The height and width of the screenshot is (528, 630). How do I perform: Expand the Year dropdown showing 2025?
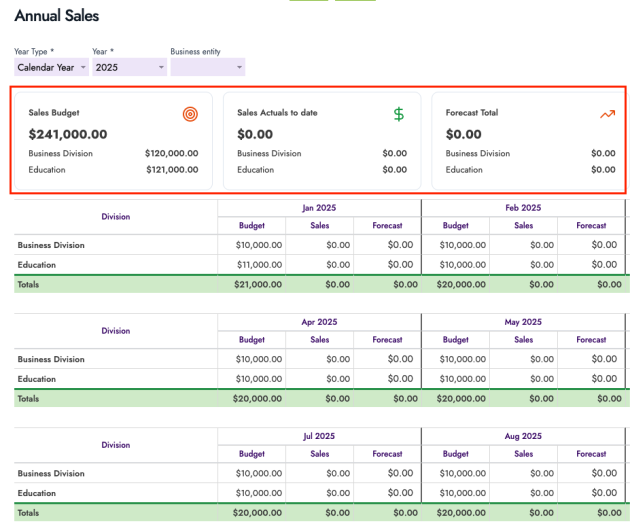pyautogui.click(x=129, y=67)
